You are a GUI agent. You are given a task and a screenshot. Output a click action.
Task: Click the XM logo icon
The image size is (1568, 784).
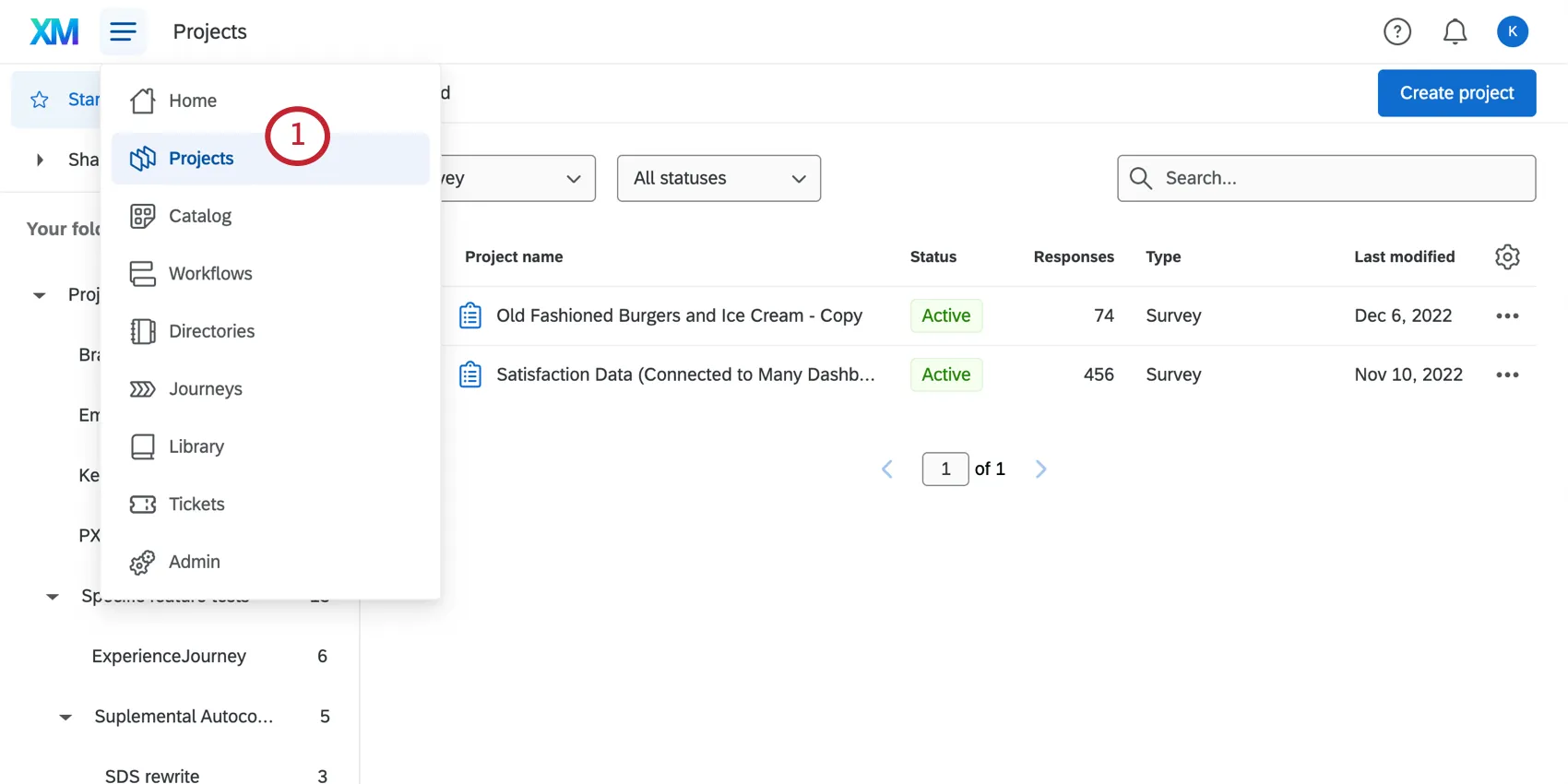coord(54,32)
